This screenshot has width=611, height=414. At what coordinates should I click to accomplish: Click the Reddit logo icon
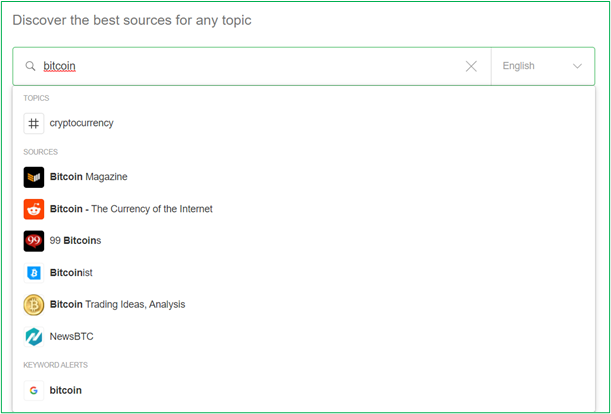click(x=34, y=209)
